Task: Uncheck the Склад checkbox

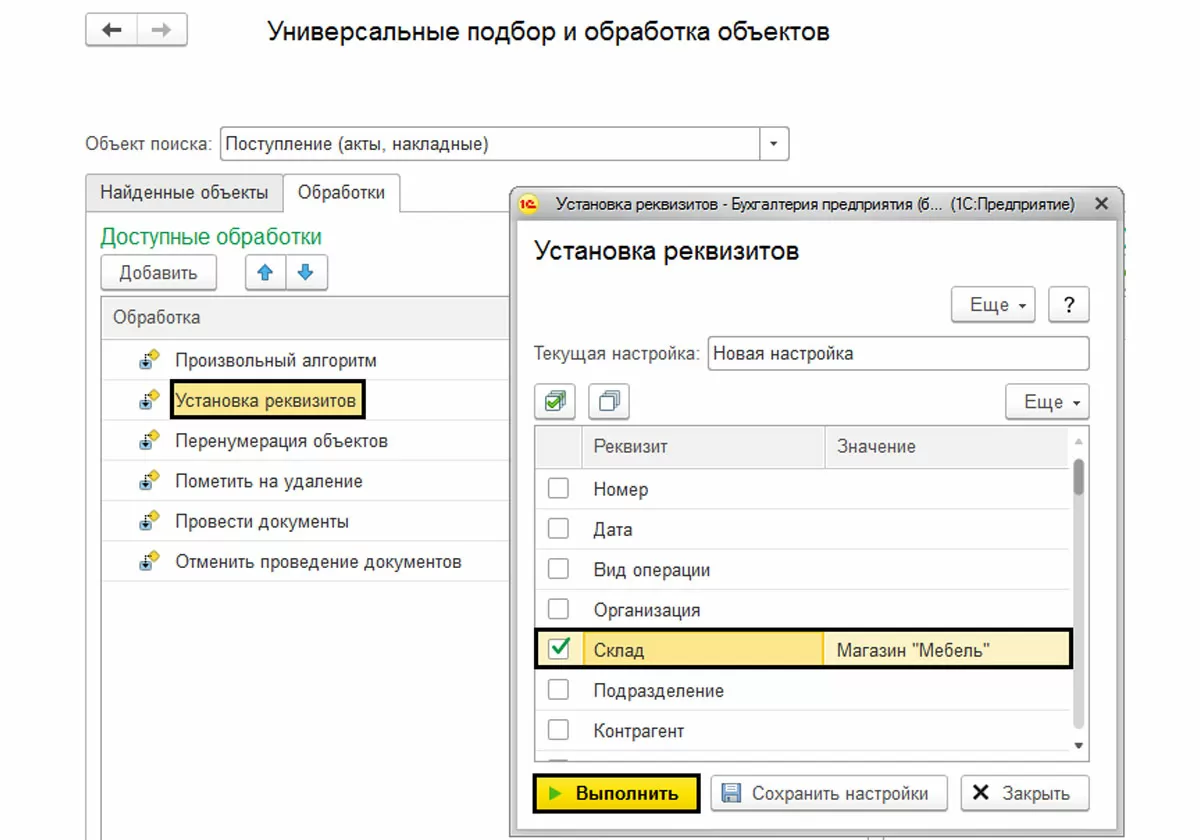Action: pyautogui.click(x=559, y=649)
